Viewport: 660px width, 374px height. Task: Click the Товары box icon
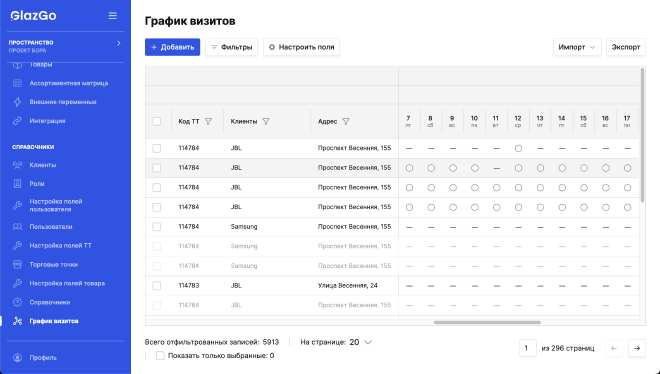point(17,65)
